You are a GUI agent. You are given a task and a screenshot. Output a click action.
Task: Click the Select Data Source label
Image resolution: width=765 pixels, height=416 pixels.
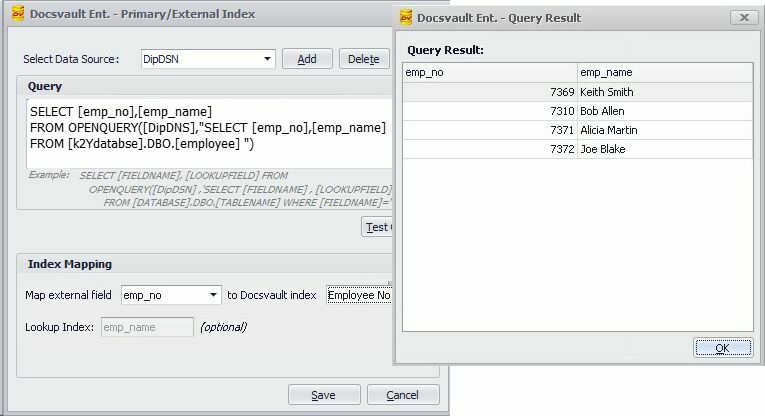coord(71,59)
